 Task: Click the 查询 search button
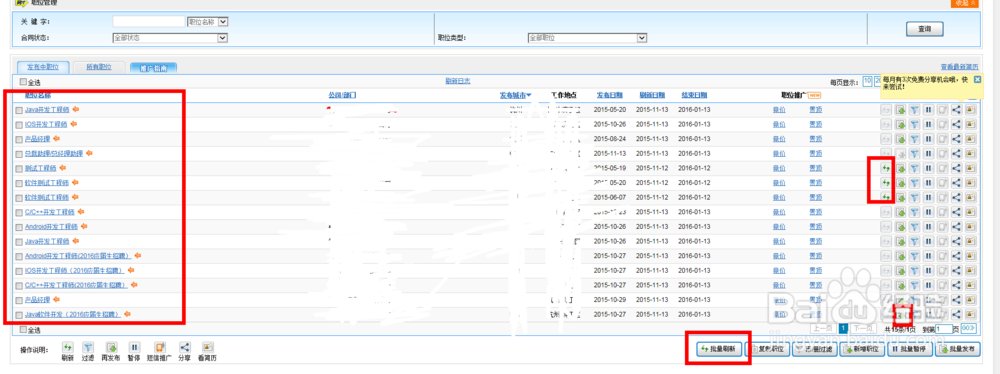(x=925, y=29)
